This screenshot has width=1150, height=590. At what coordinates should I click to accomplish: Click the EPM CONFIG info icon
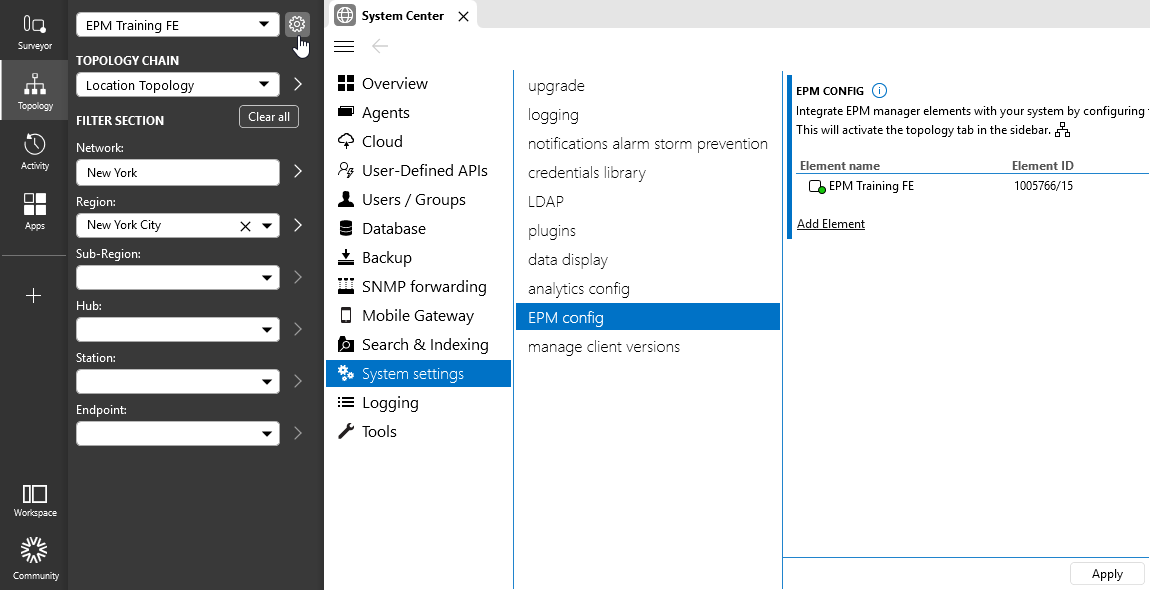pos(879,91)
